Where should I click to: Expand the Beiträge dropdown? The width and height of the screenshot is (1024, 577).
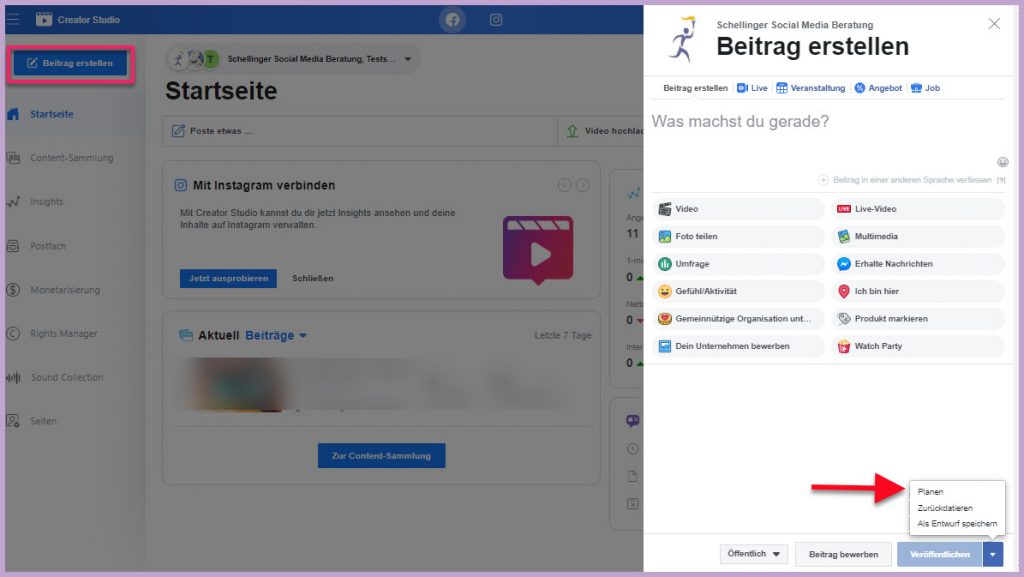[276, 335]
